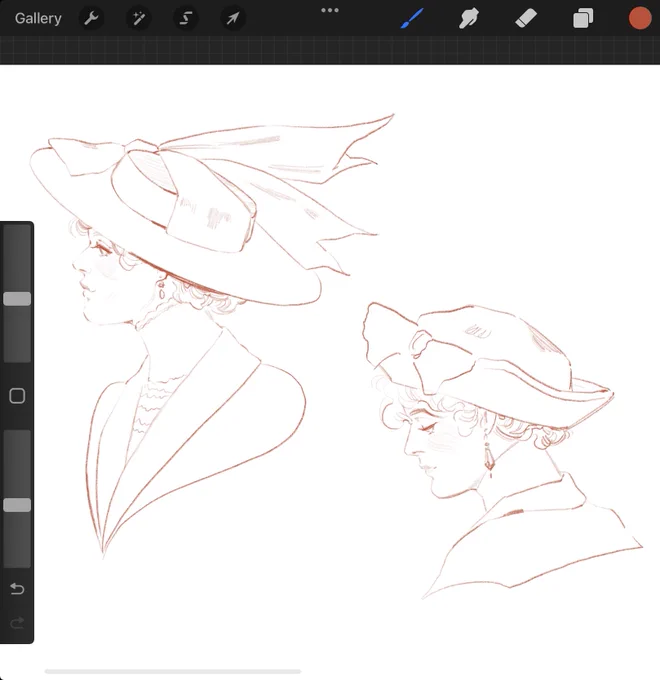Open the Layers panel
660x680 pixels.
point(583,19)
